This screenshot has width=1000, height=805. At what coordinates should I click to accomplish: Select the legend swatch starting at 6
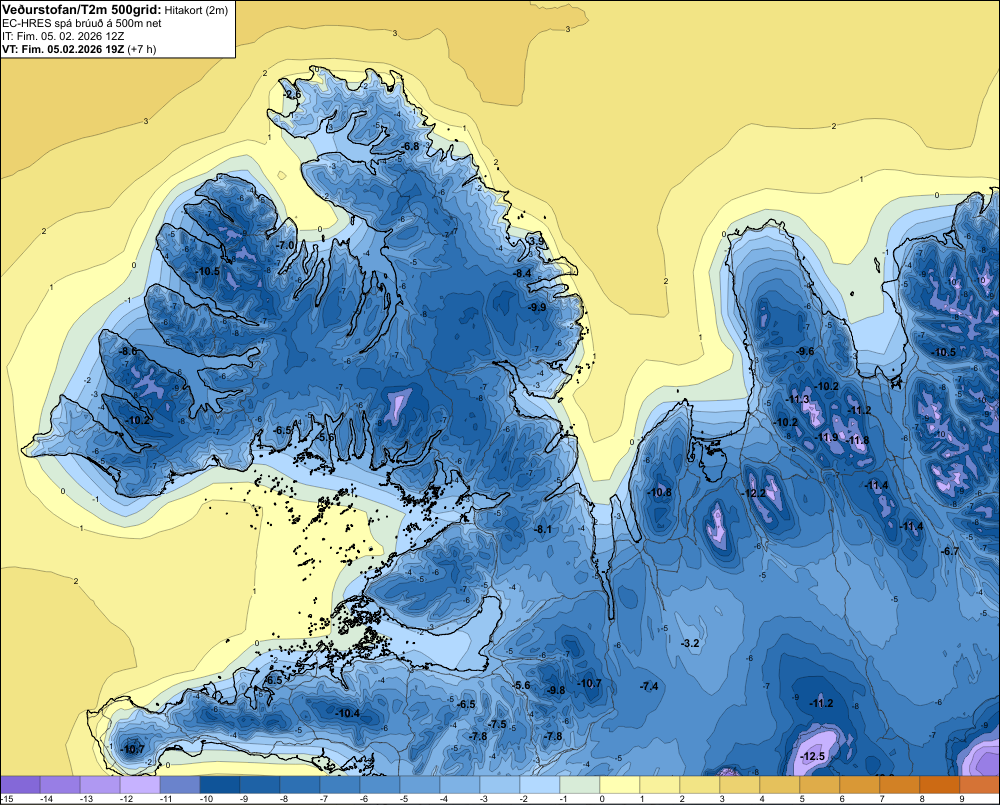click(860, 785)
